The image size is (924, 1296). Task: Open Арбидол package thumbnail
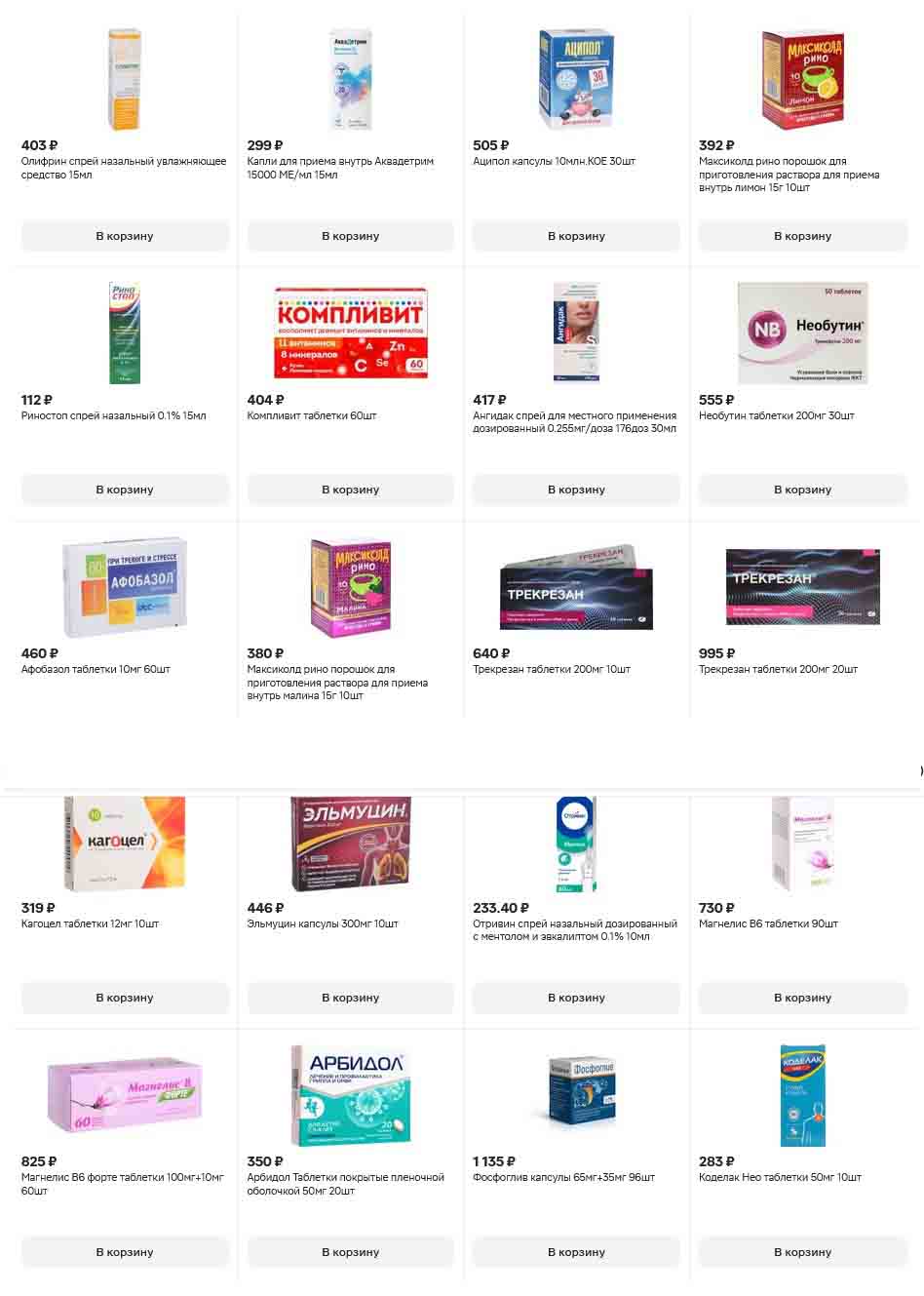351,1095
